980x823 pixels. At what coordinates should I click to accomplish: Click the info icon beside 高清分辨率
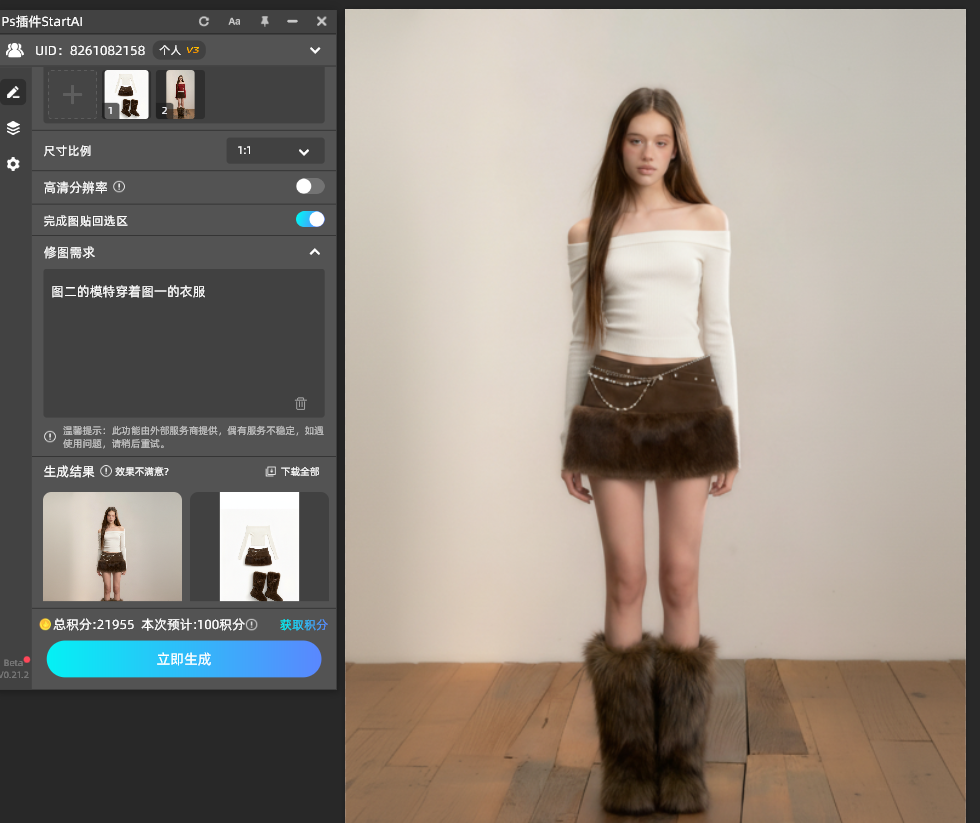pos(119,187)
